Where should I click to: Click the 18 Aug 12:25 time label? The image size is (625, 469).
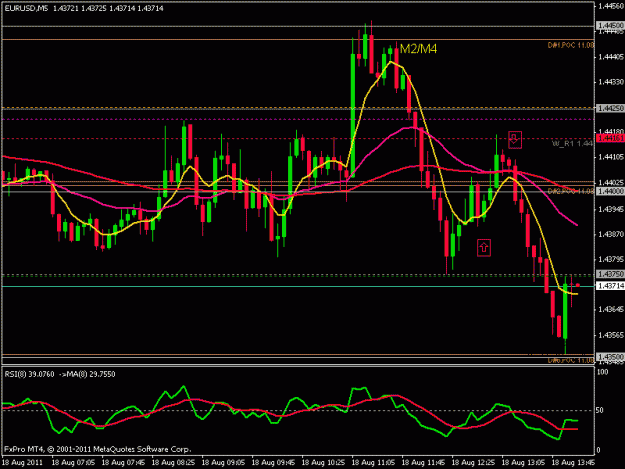(x=474, y=463)
